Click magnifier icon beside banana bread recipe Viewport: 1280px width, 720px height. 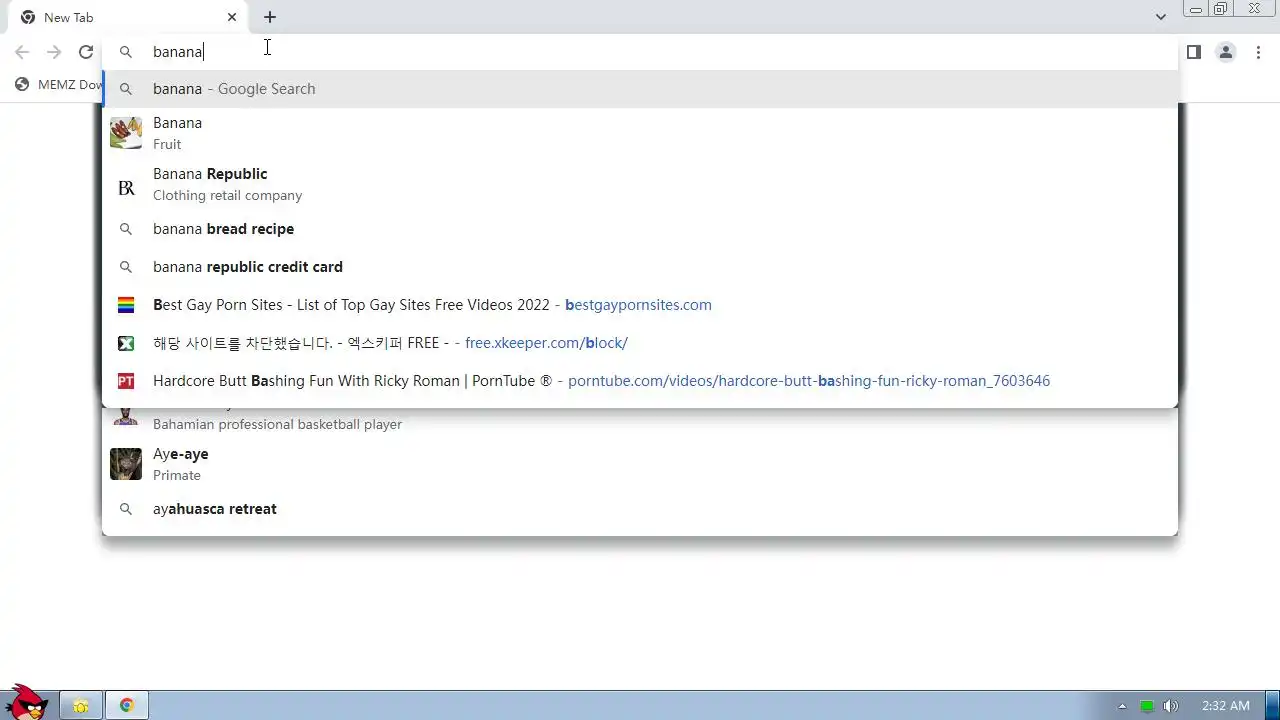[x=126, y=229]
